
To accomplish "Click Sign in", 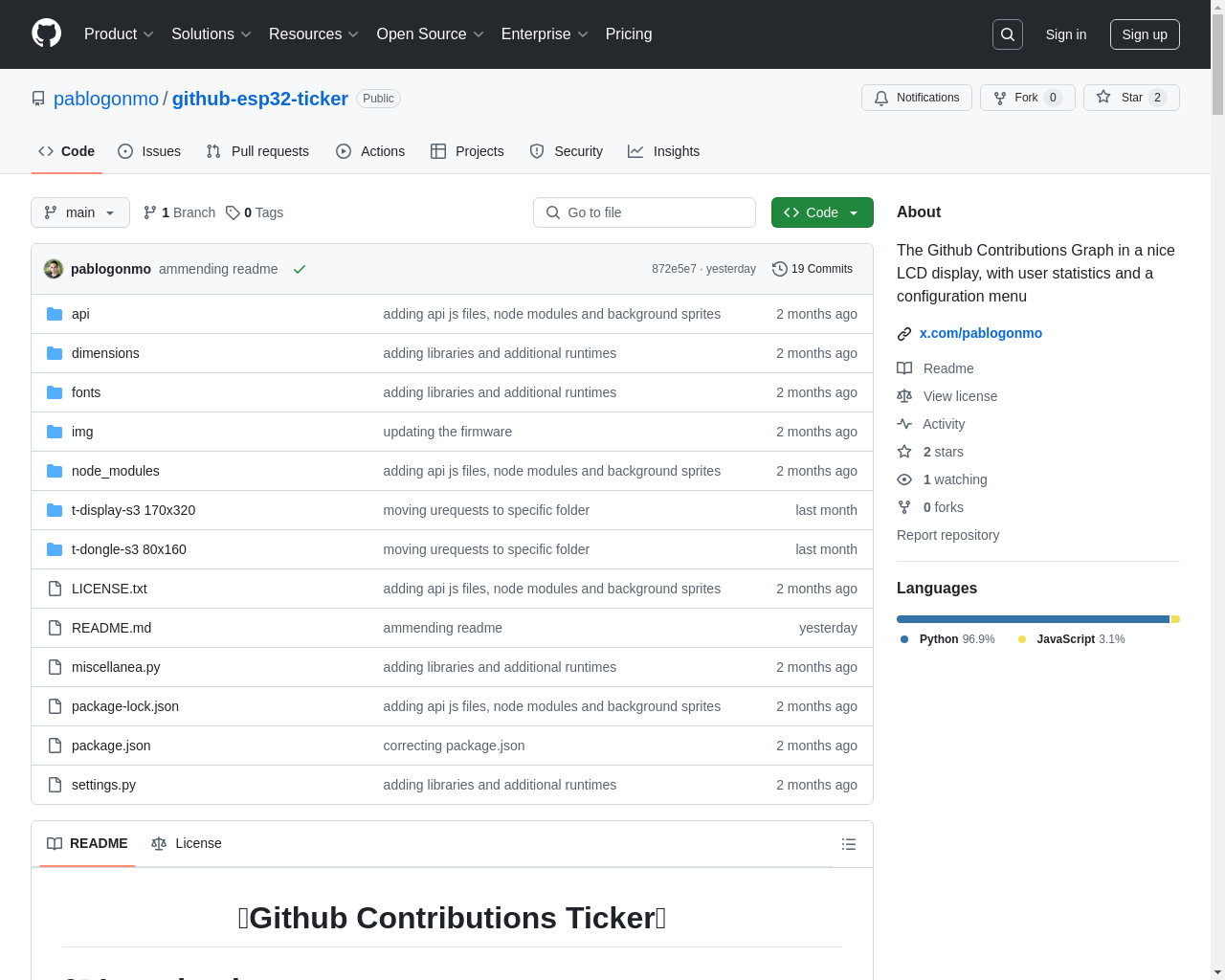I will pos(1066,34).
